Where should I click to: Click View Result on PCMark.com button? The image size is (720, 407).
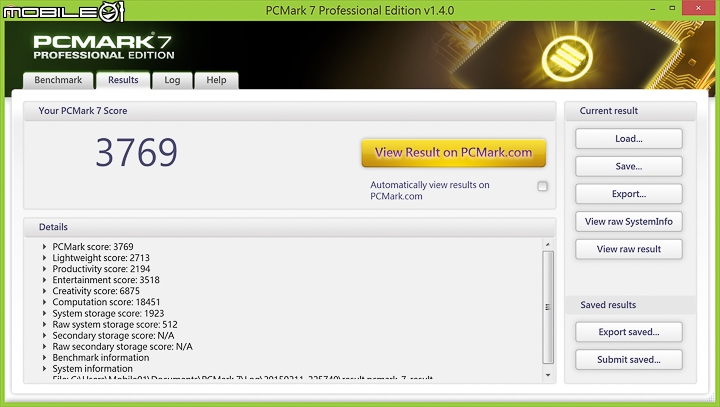point(454,153)
